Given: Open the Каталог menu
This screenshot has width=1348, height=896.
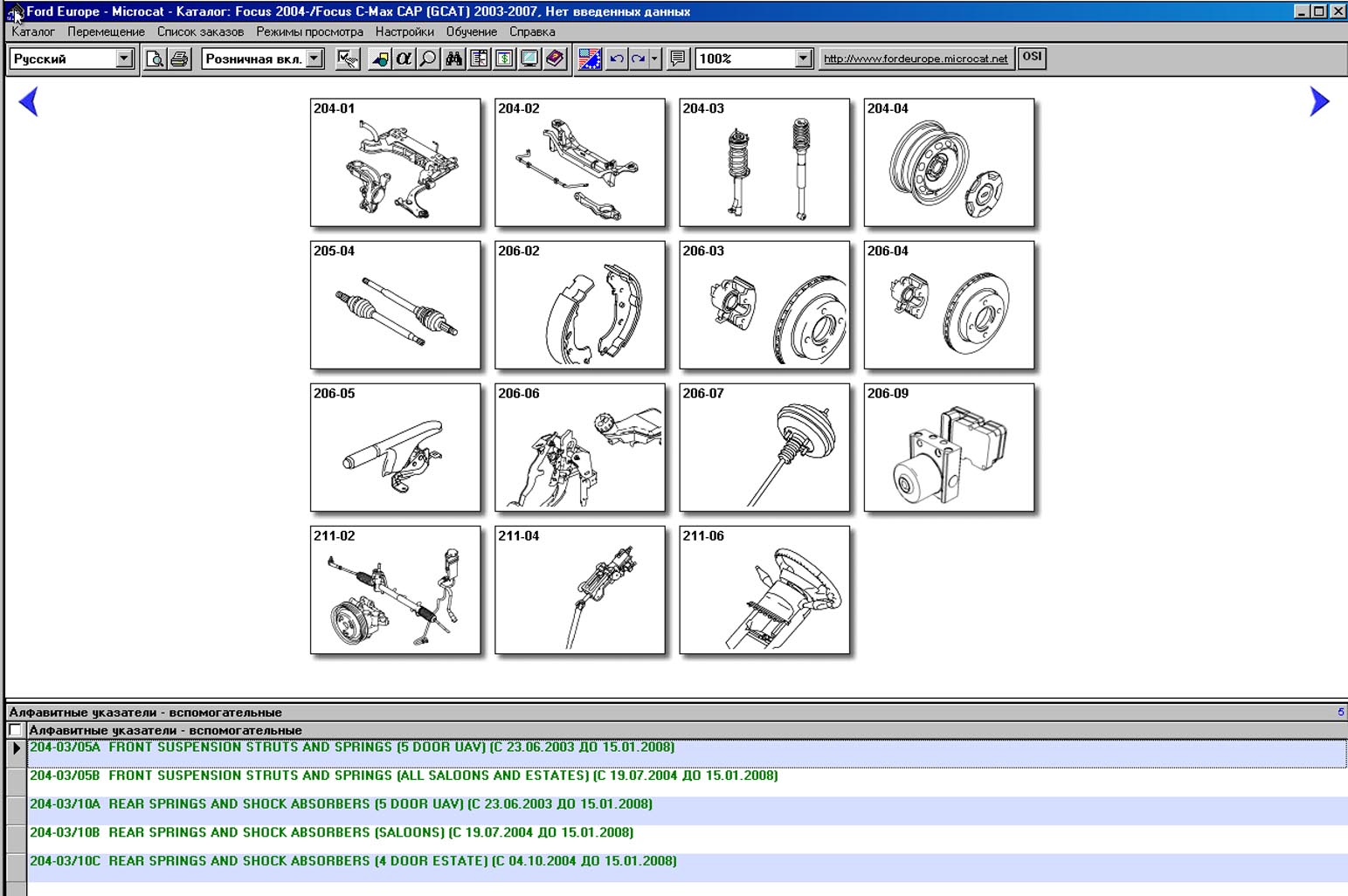Looking at the screenshot, I should pyautogui.click(x=33, y=31).
